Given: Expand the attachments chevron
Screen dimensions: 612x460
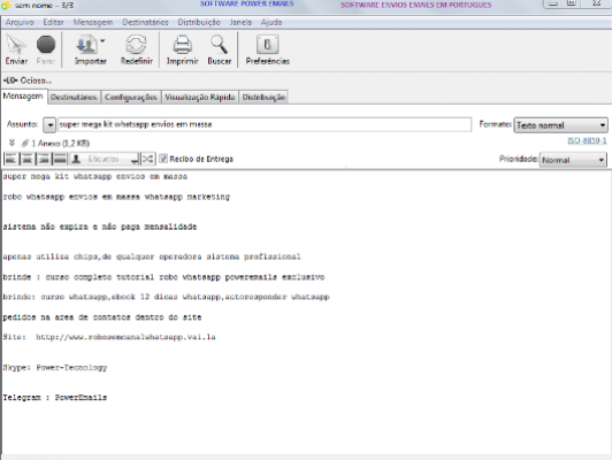Looking at the screenshot, I should (x=12, y=143).
